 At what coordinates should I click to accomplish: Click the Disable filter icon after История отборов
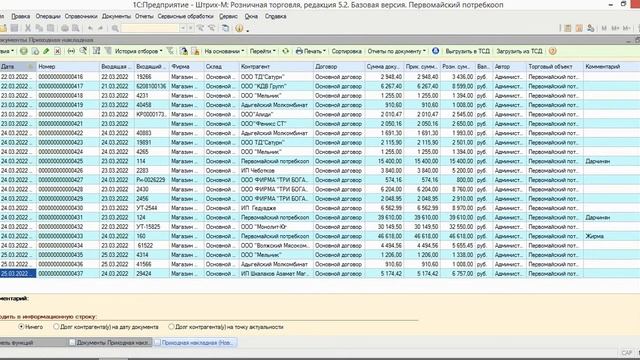[170, 51]
